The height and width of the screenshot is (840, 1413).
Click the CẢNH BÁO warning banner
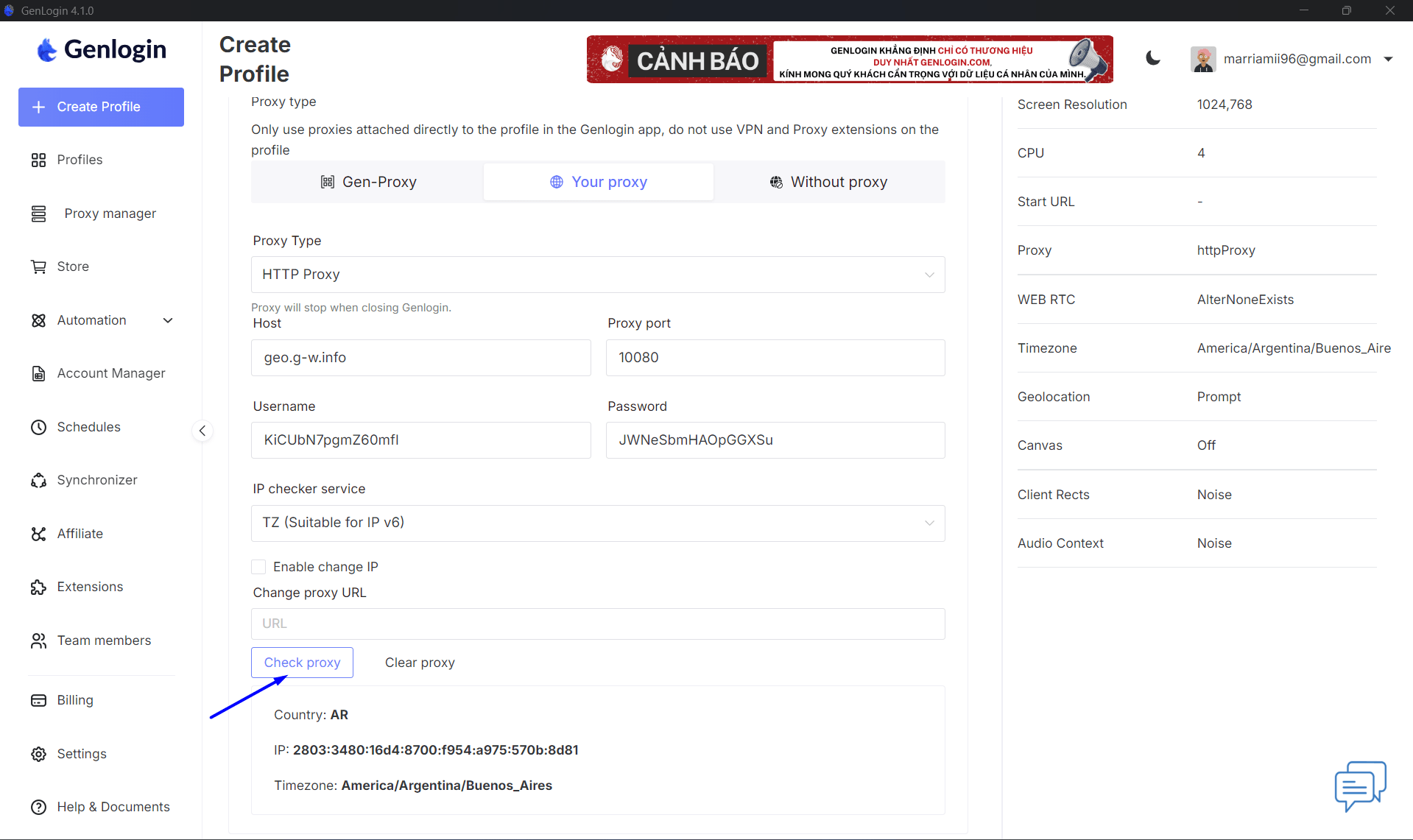(850, 59)
